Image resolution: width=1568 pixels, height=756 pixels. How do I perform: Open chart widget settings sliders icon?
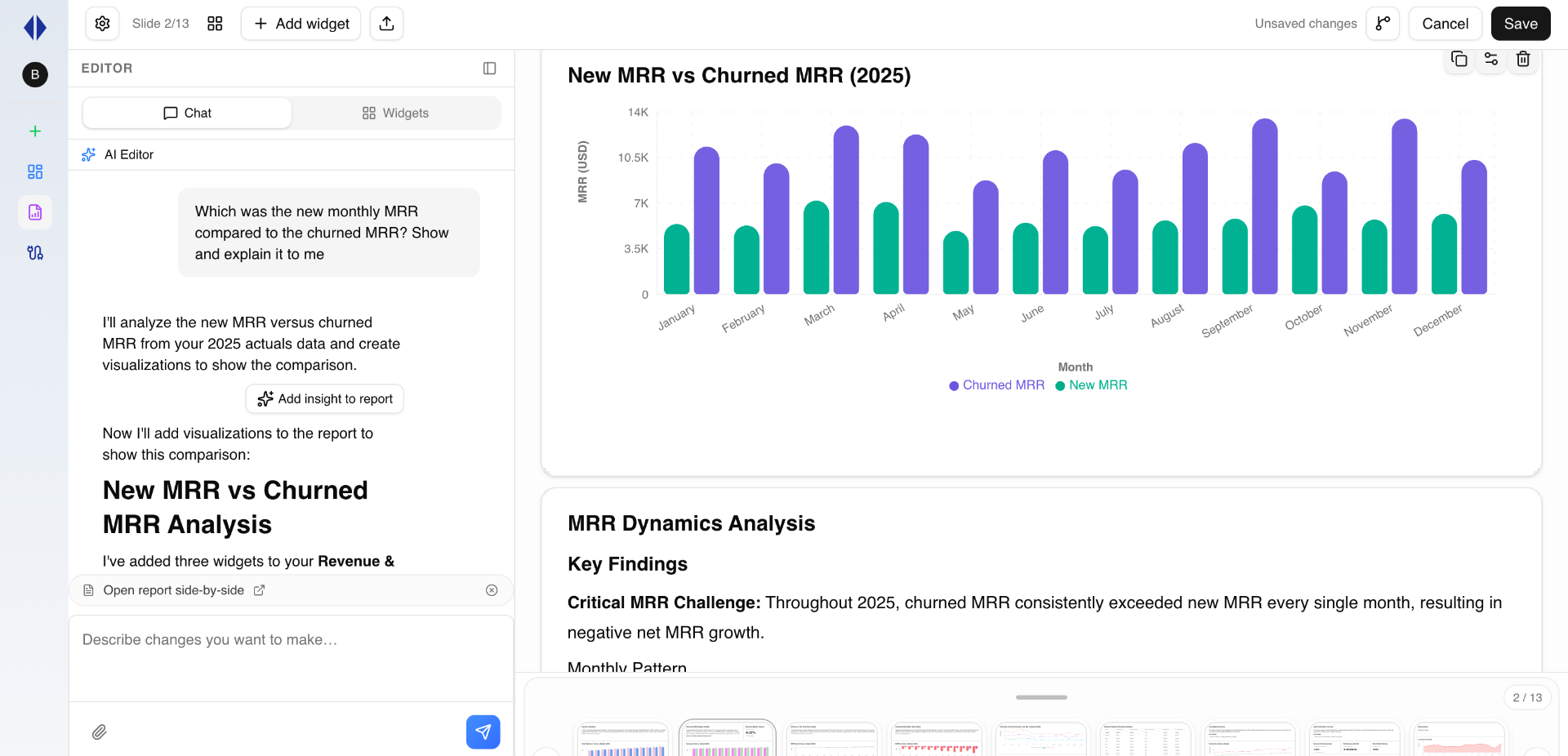click(x=1490, y=59)
